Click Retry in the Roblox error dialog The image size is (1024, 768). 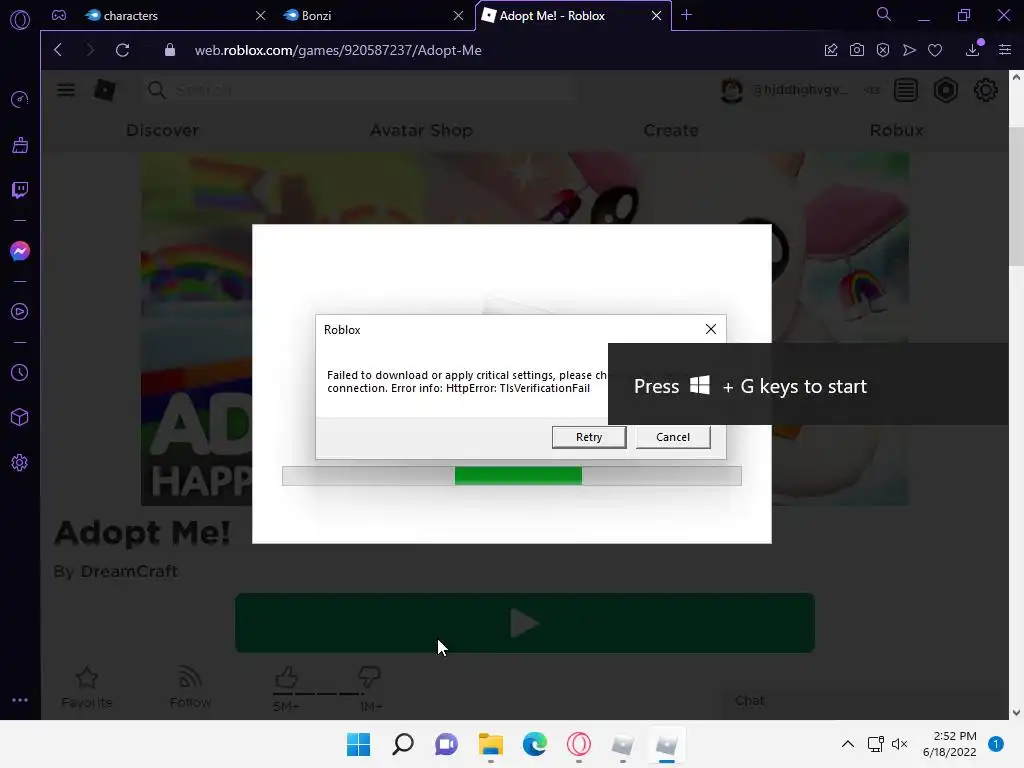[x=588, y=437]
